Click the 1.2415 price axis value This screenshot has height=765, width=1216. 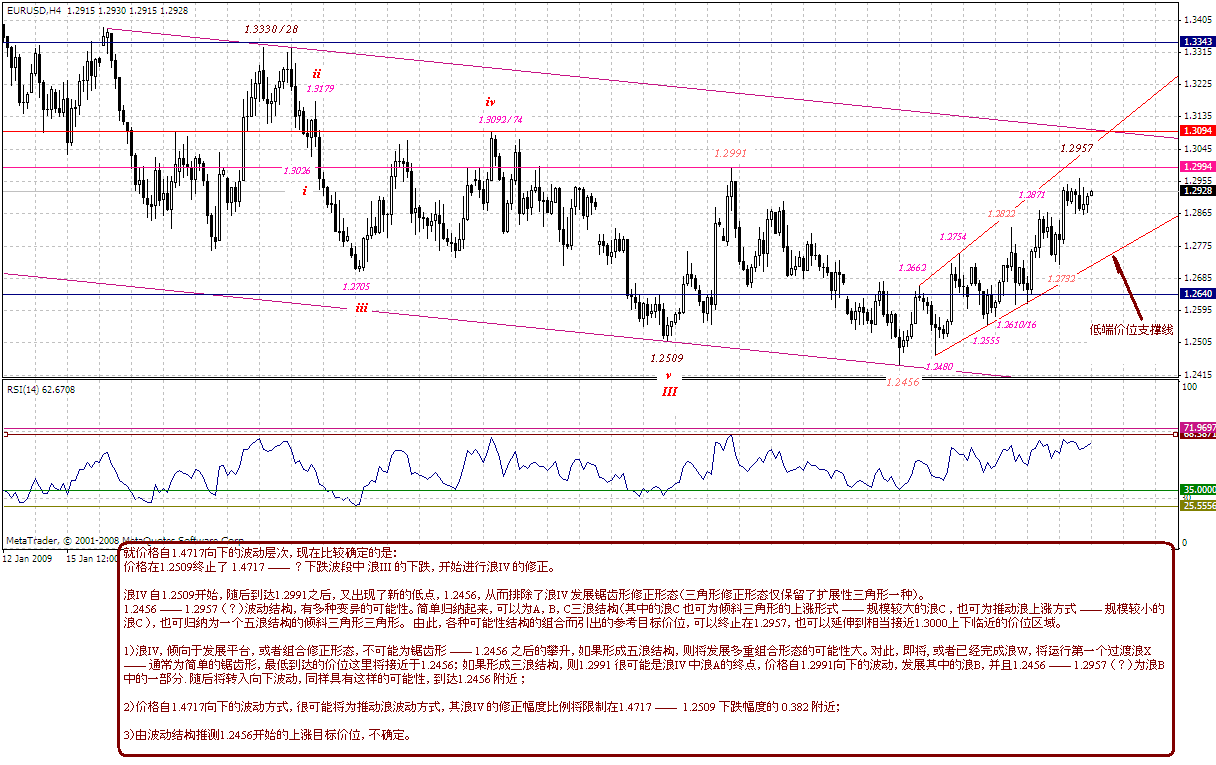click(1197, 374)
